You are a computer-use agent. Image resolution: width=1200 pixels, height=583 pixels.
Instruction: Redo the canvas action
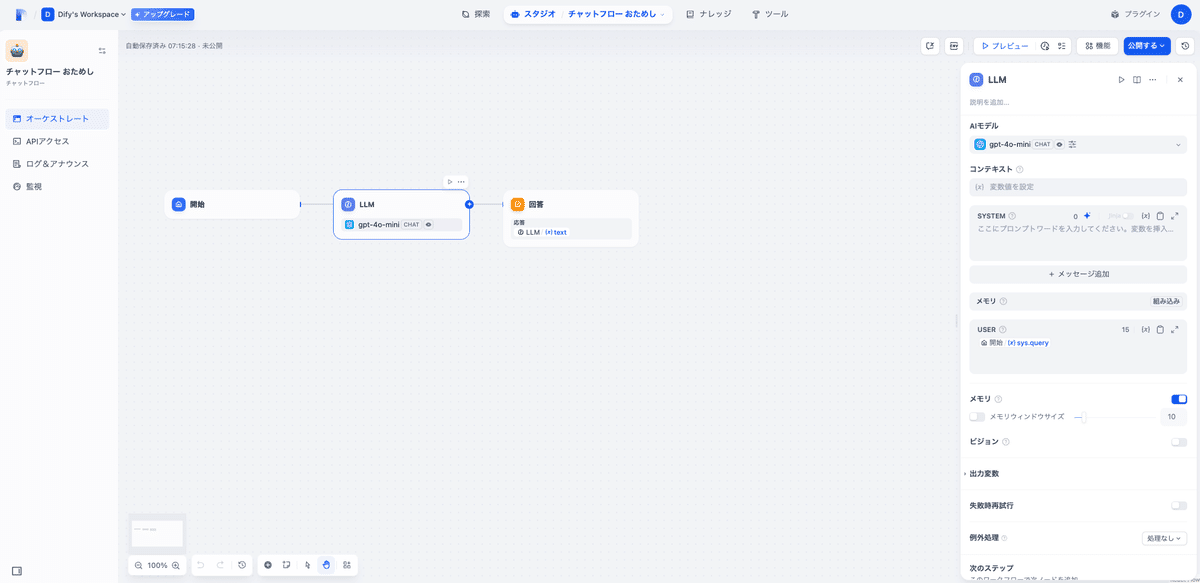pos(220,565)
